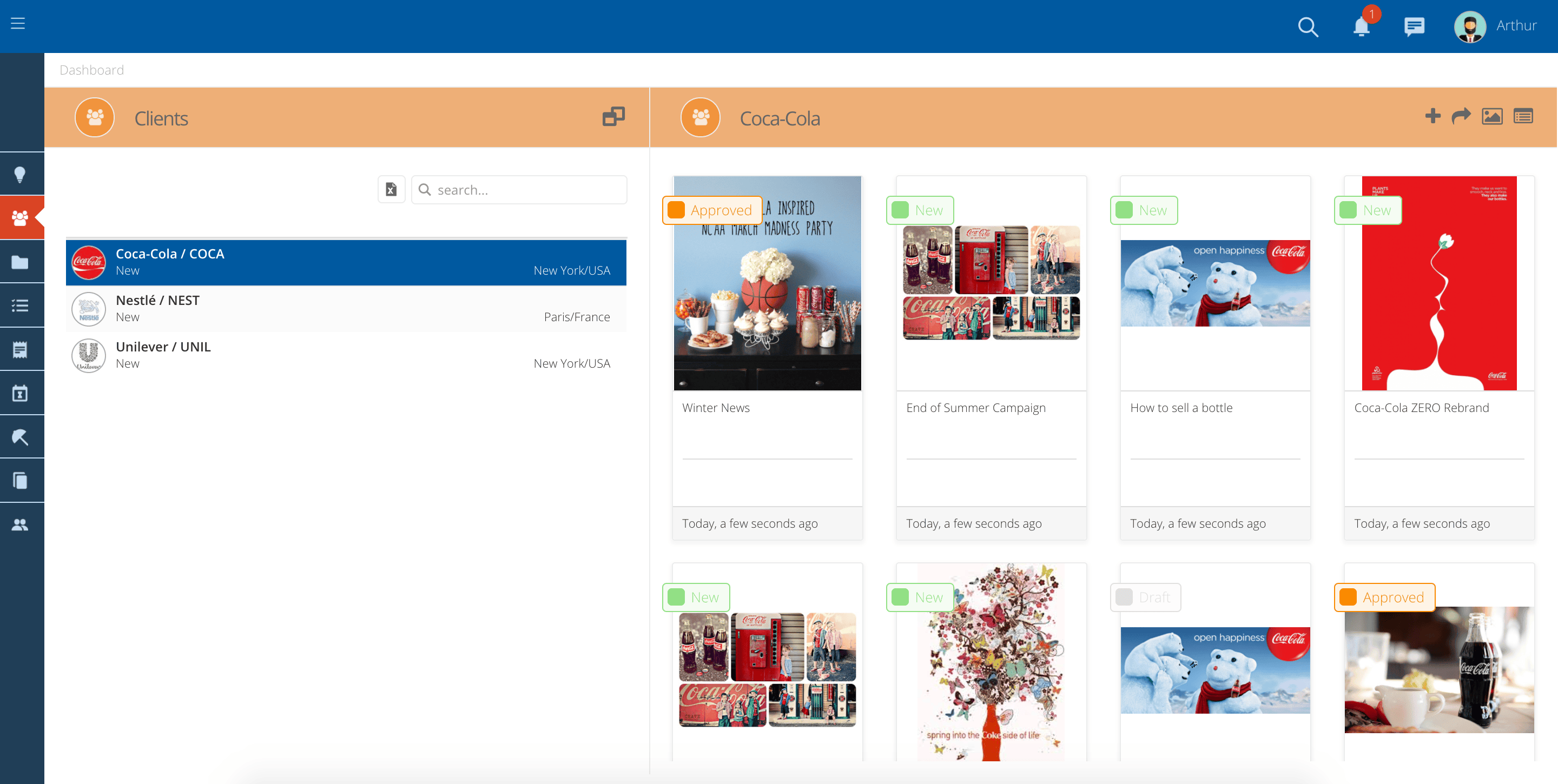Image resolution: width=1558 pixels, height=784 pixels.
Task: Click the lightbulb icon in sidebar
Action: (20, 175)
